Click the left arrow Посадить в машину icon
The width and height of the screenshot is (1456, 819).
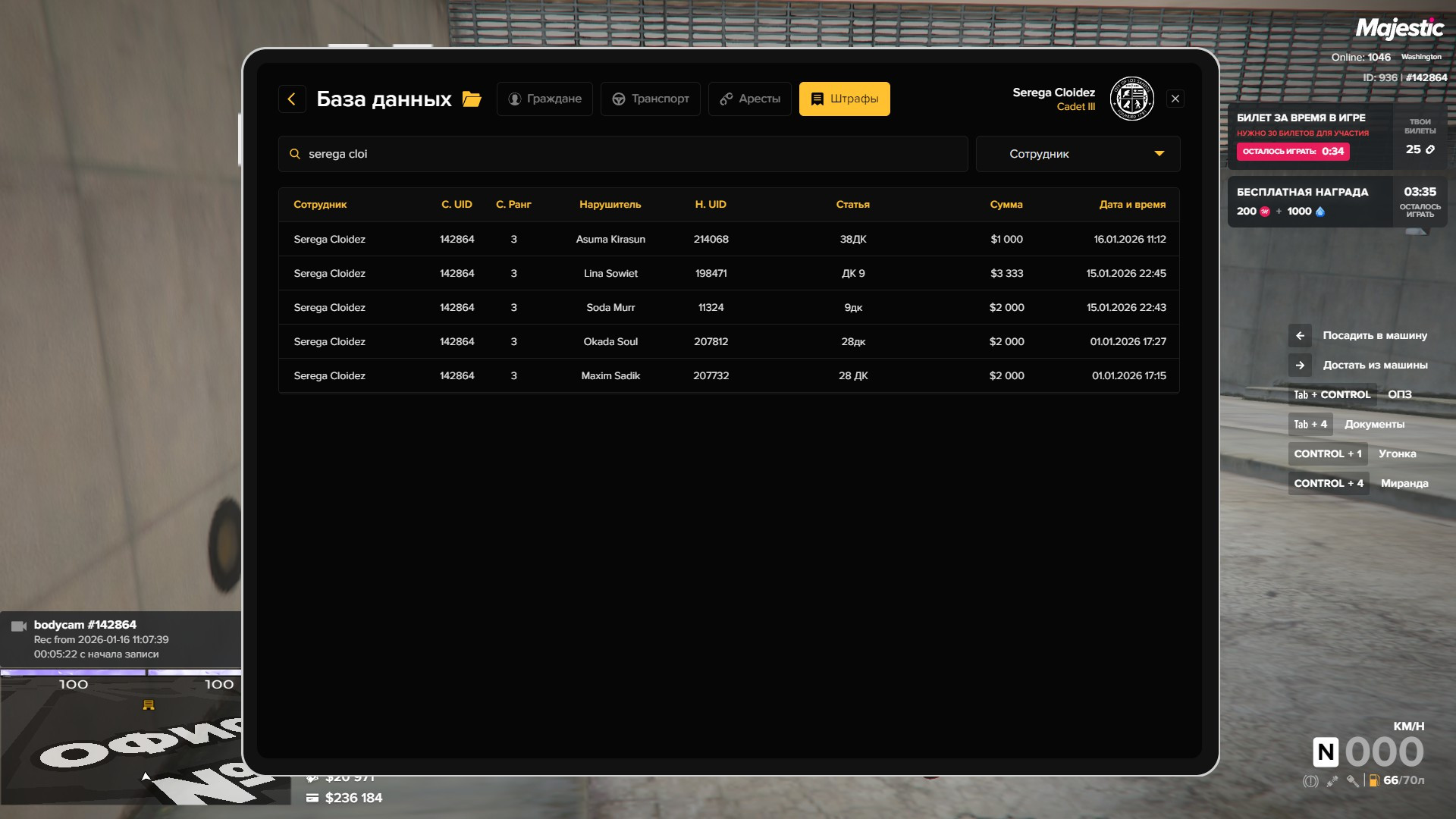1300,335
